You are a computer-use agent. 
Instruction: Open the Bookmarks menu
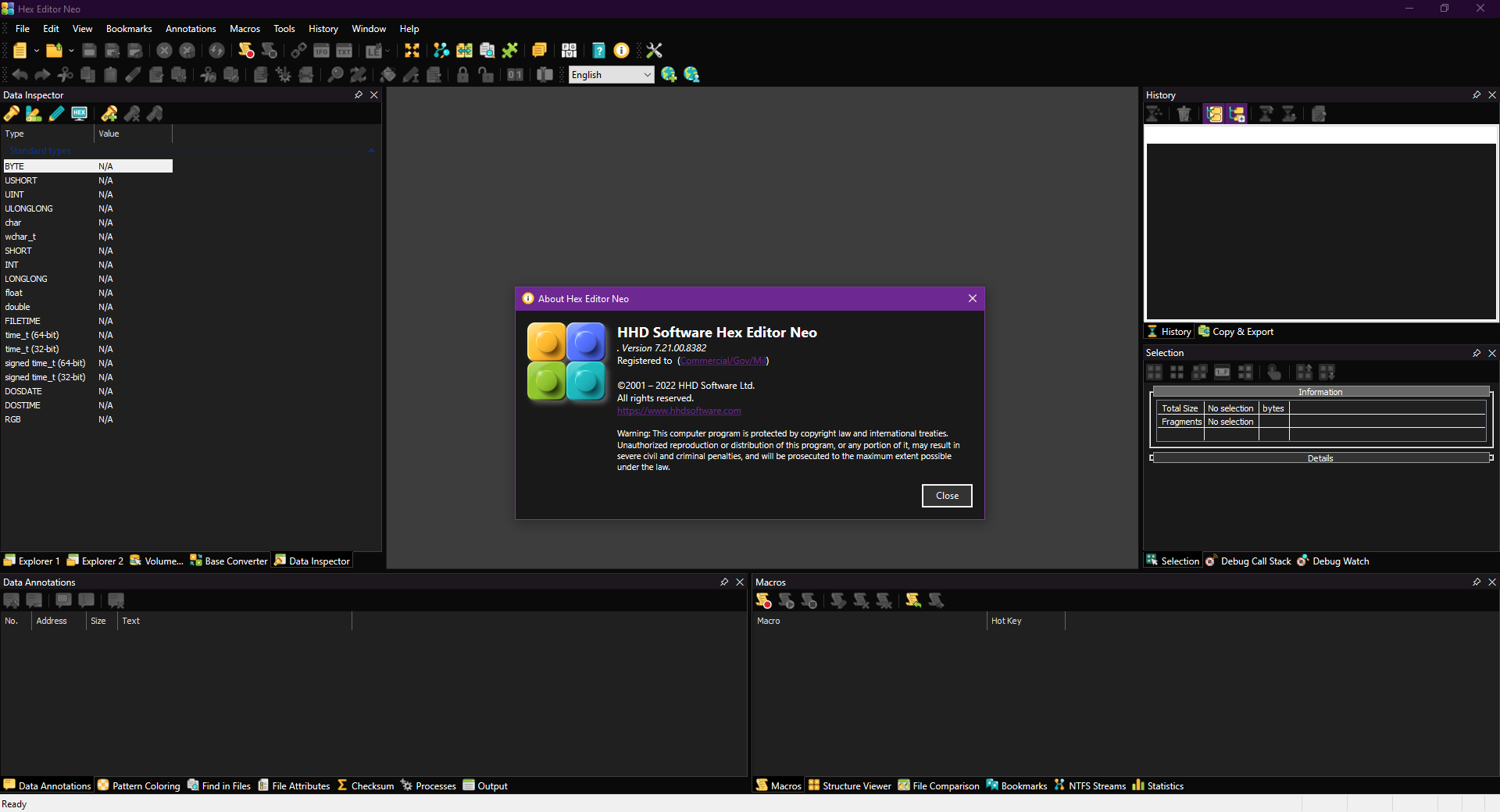(x=129, y=29)
